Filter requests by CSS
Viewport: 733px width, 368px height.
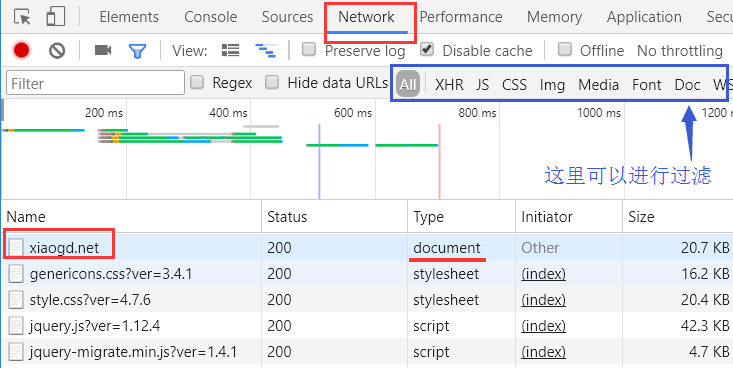514,85
